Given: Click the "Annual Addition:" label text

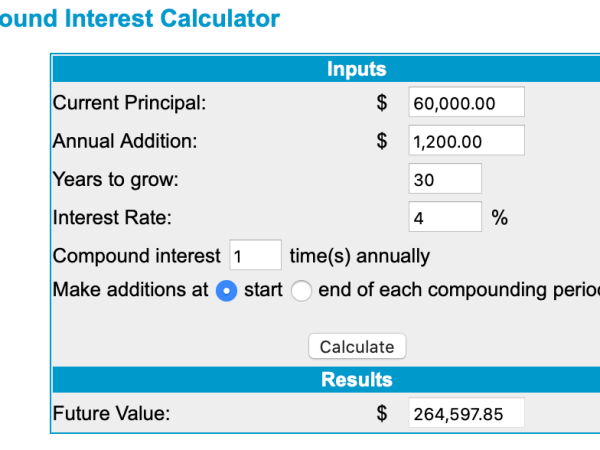Looking at the screenshot, I should pyautogui.click(x=124, y=141).
